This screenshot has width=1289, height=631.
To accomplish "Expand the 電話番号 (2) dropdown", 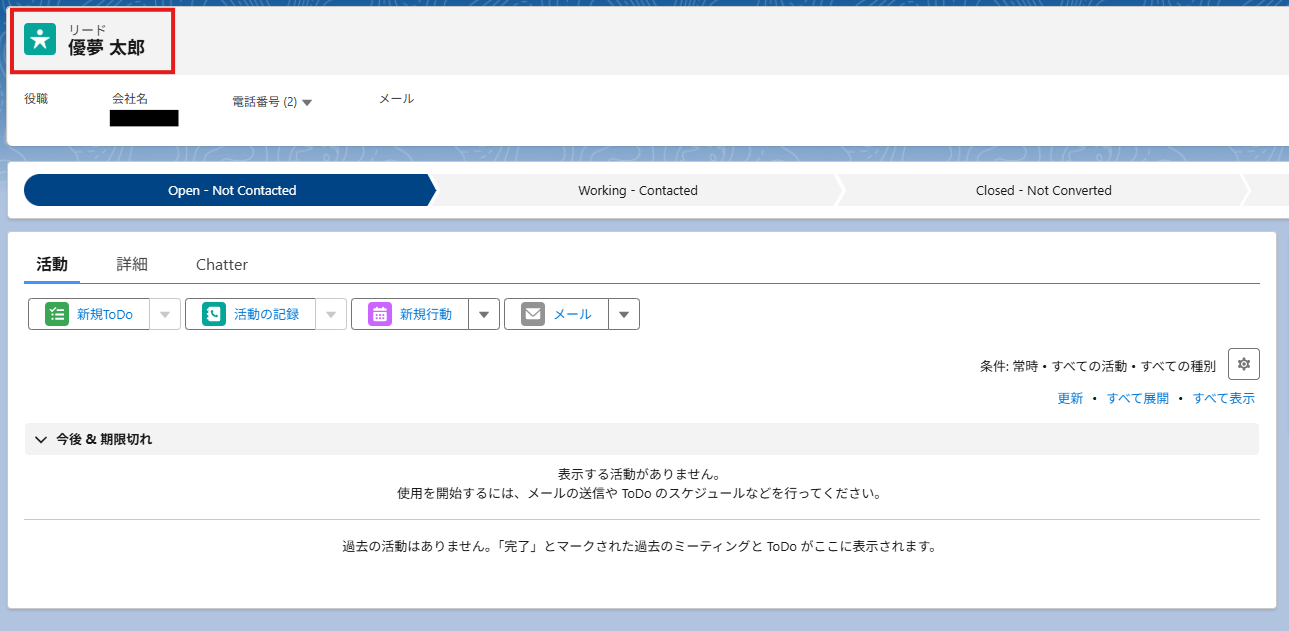I will click(307, 101).
